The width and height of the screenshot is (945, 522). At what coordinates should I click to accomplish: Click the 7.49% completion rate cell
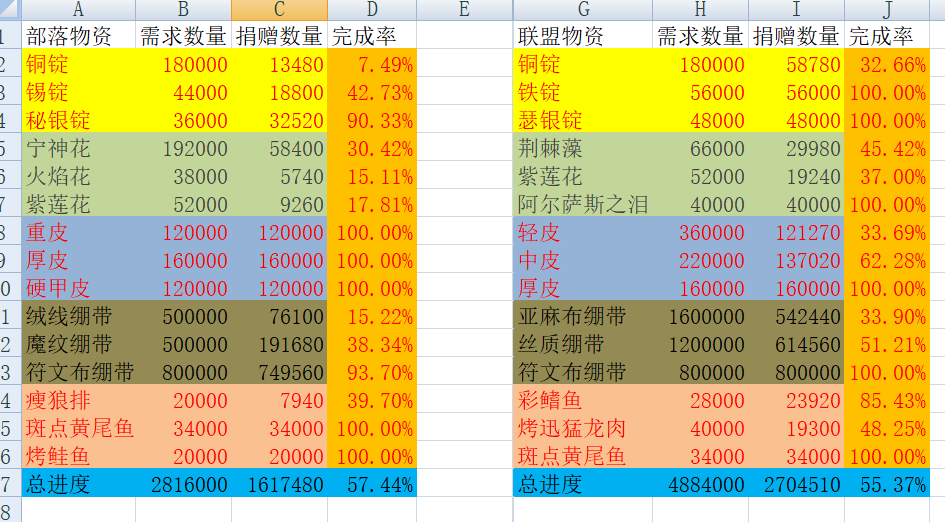coord(372,65)
